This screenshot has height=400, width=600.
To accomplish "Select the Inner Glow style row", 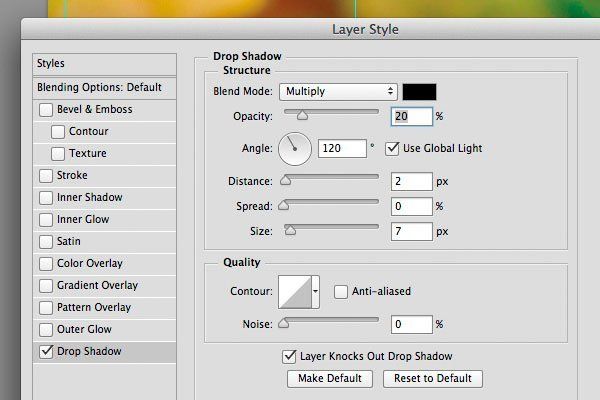I will point(104,220).
